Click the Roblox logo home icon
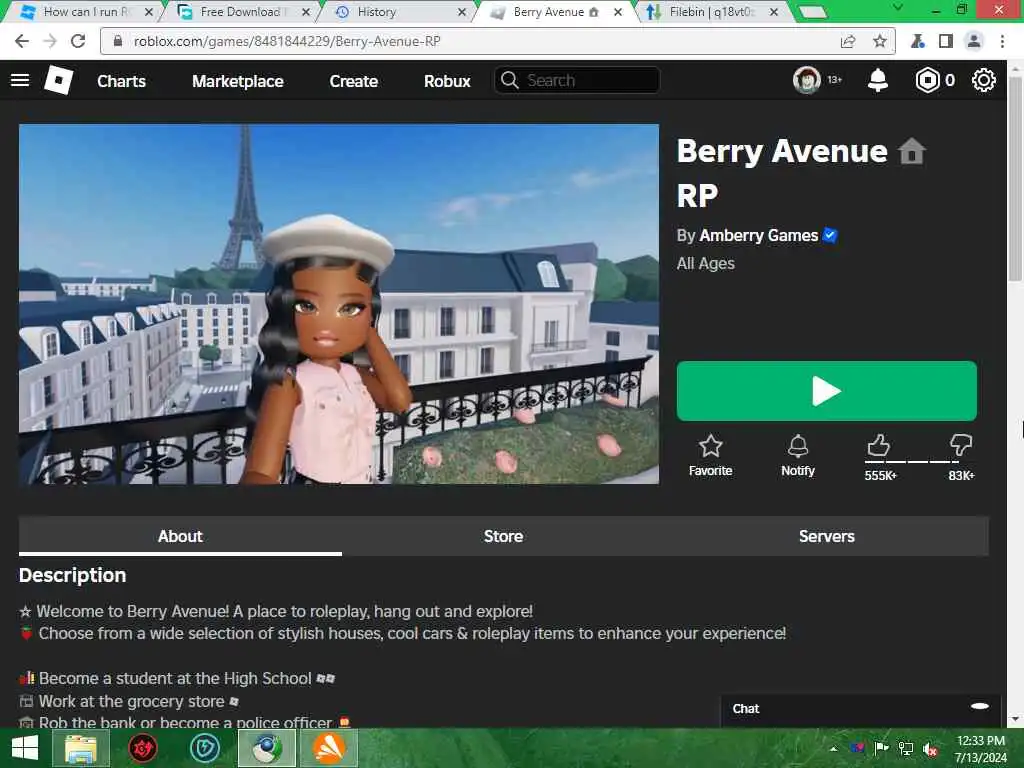Image resolution: width=1024 pixels, height=768 pixels. pyautogui.click(x=59, y=80)
